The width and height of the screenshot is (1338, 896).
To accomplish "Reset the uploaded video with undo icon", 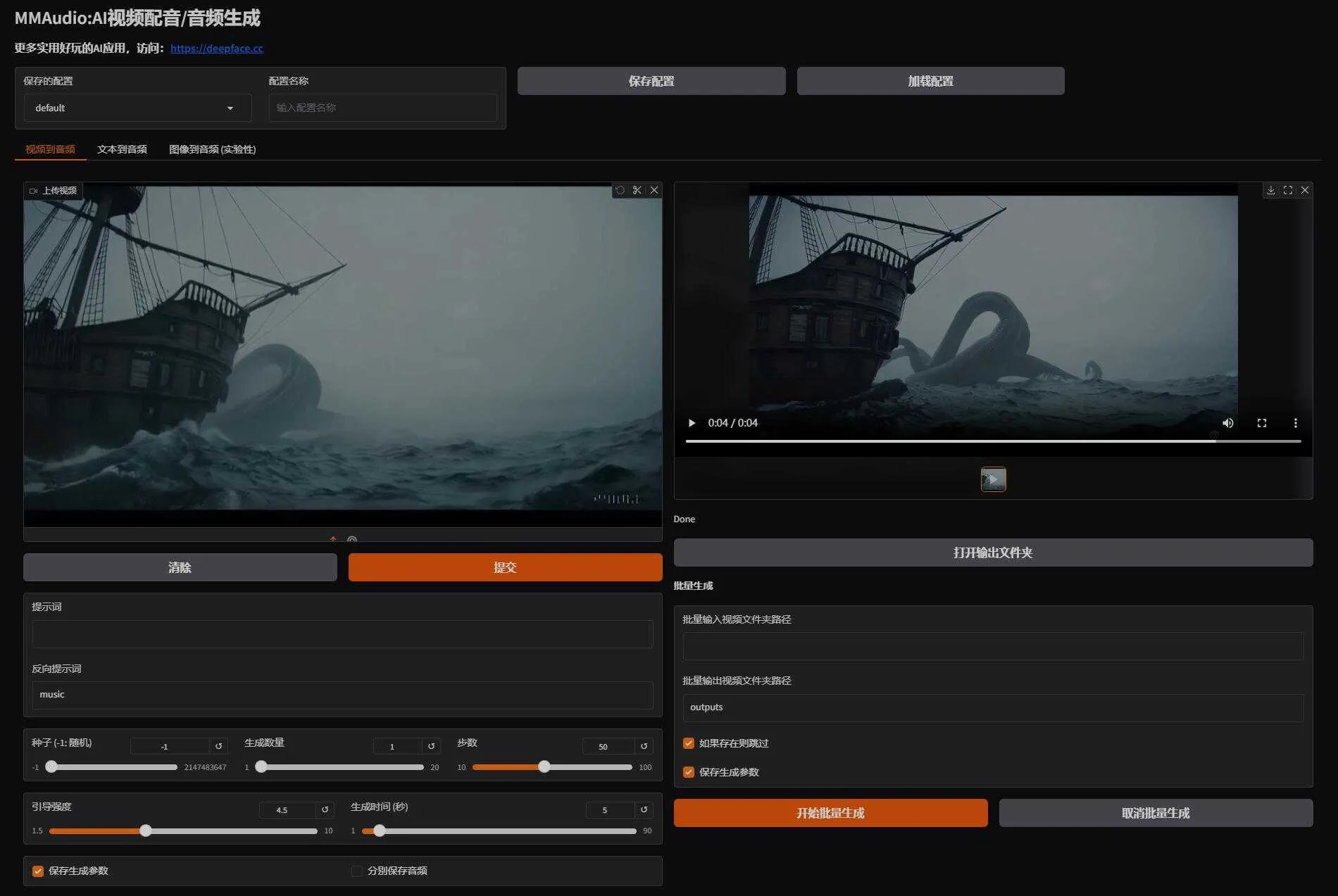I will click(x=620, y=190).
